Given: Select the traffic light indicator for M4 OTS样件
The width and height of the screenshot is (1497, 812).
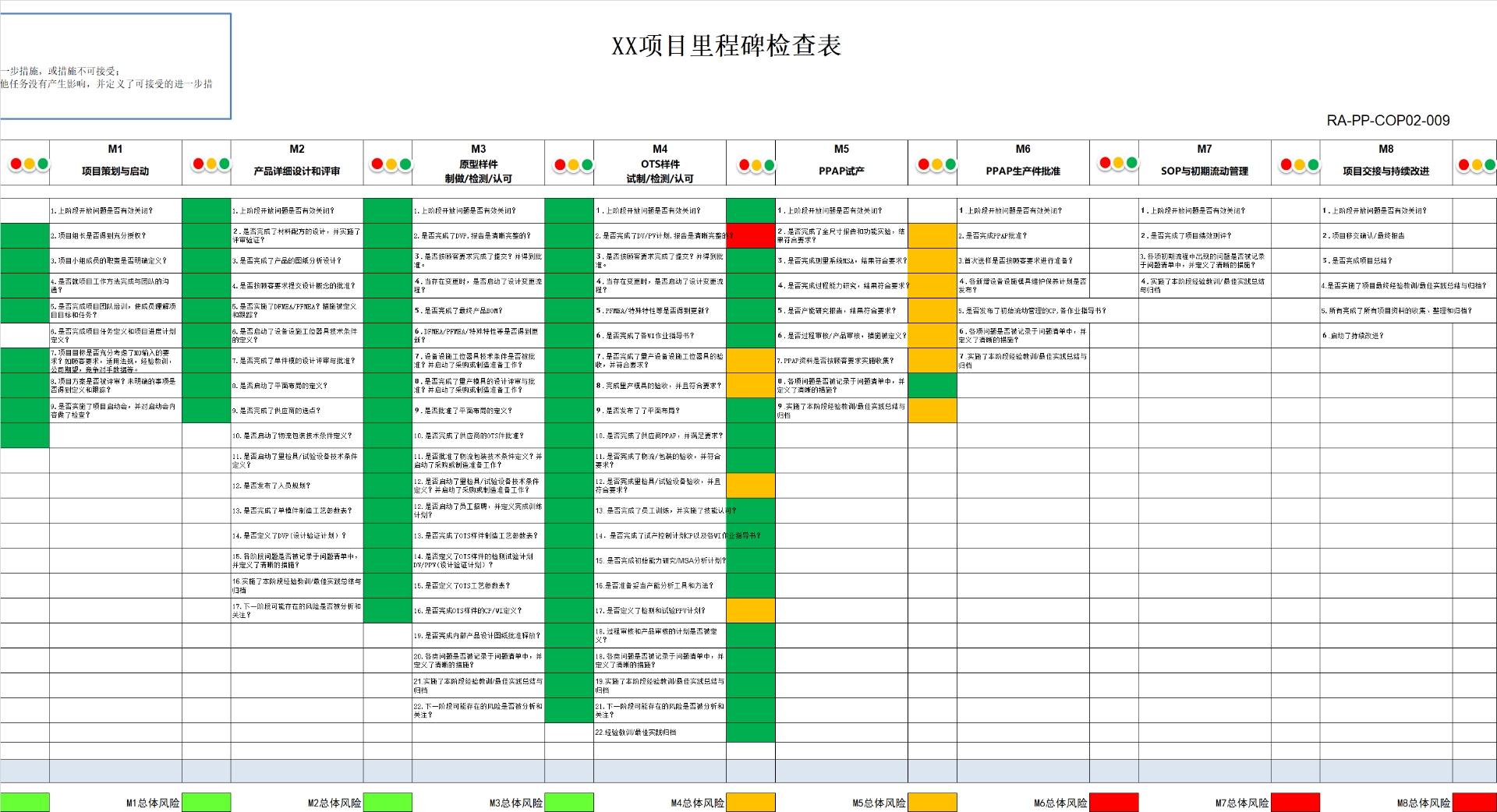Looking at the screenshot, I should [x=572, y=164].
